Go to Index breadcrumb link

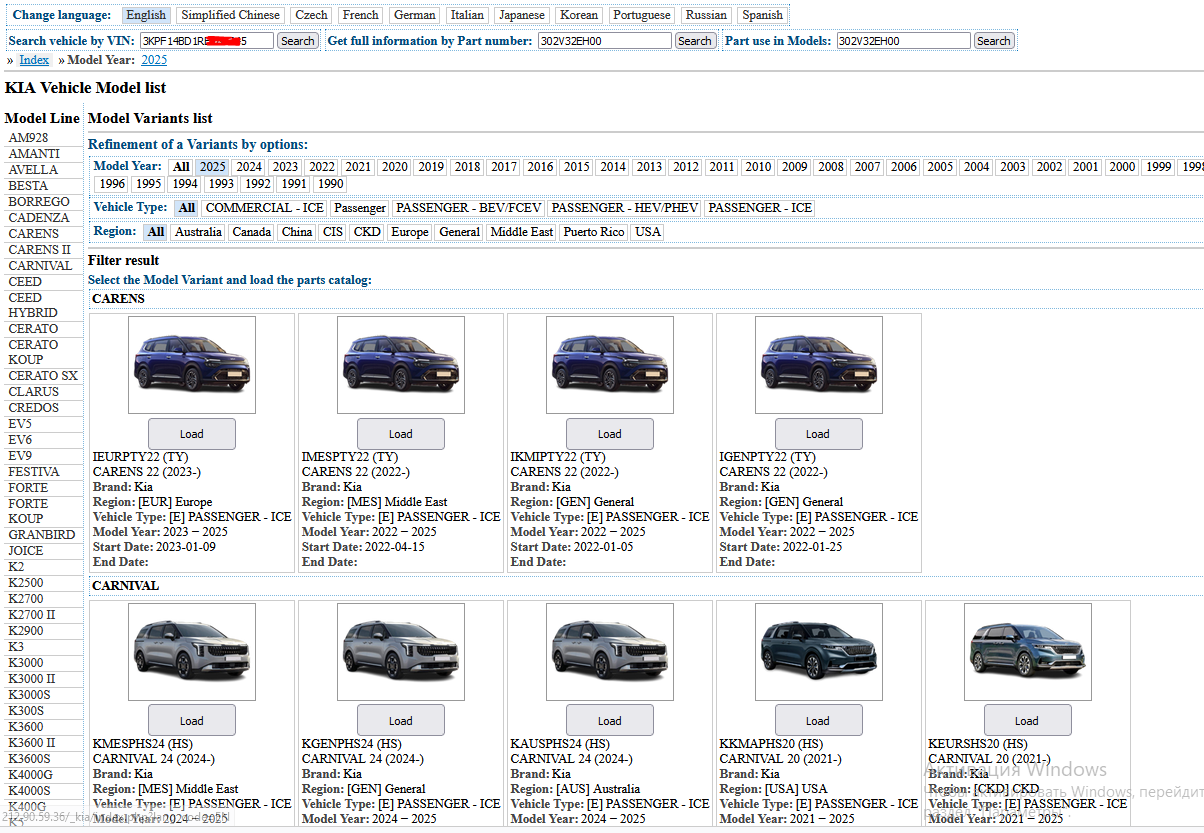coord(34,60)
